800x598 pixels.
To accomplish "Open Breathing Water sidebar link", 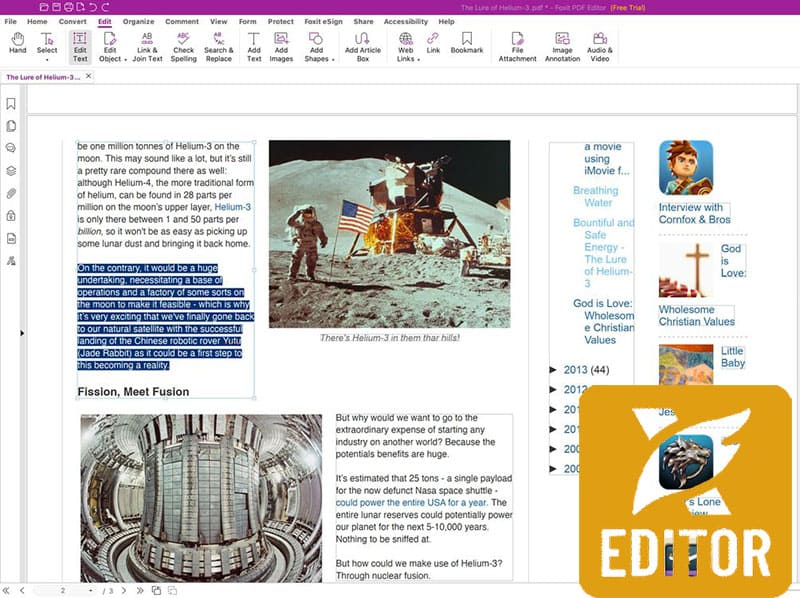I will click(596, 196).
